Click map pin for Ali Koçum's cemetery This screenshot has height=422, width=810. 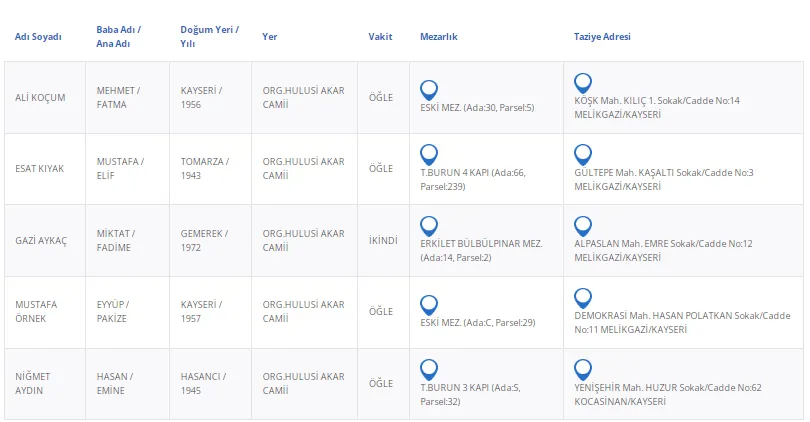(429, 88)
